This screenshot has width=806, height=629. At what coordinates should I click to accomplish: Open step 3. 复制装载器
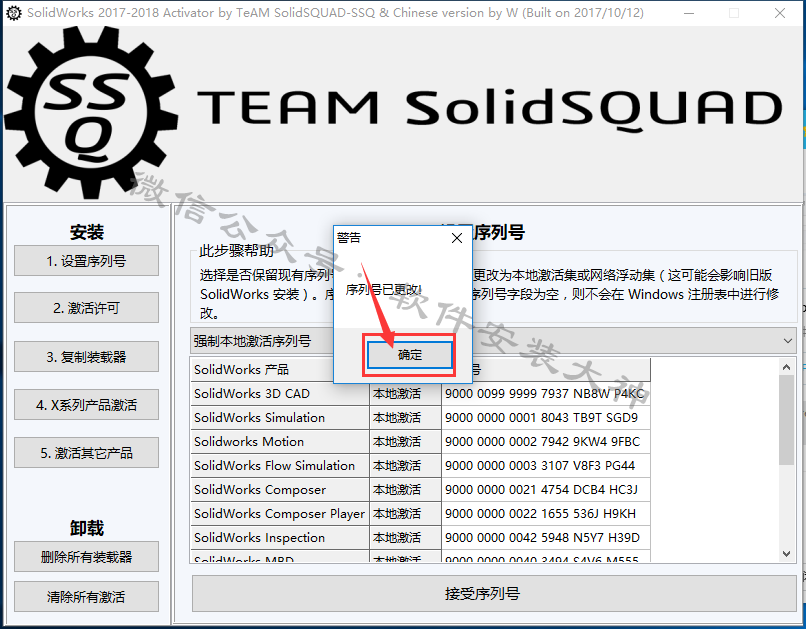pos(86,357)
